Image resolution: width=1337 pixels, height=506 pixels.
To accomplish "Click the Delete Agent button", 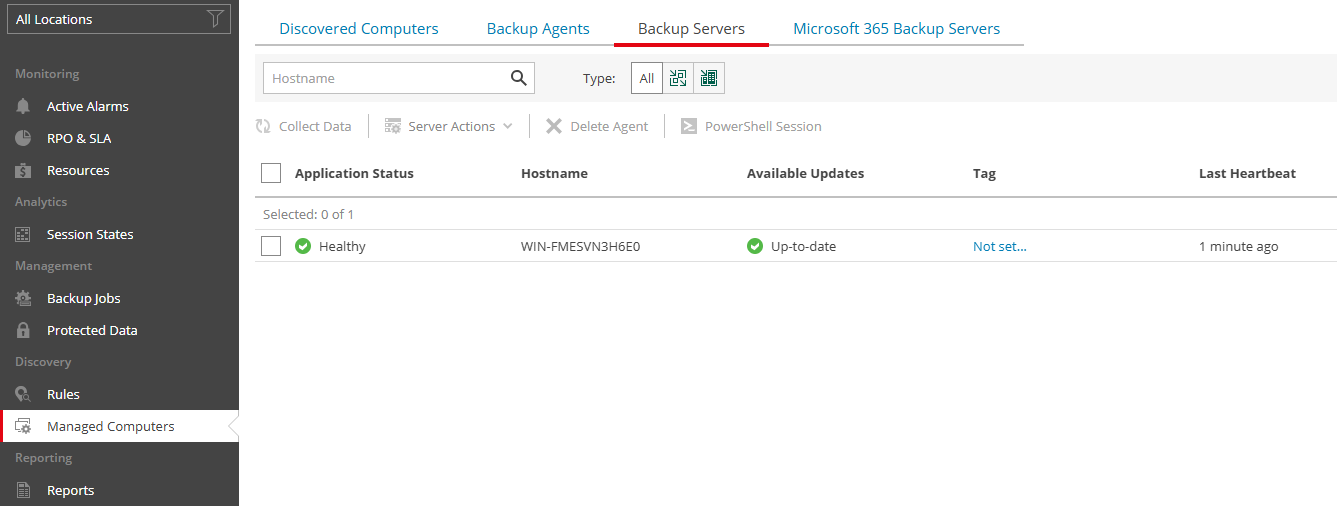I will [x=597, y=126].
